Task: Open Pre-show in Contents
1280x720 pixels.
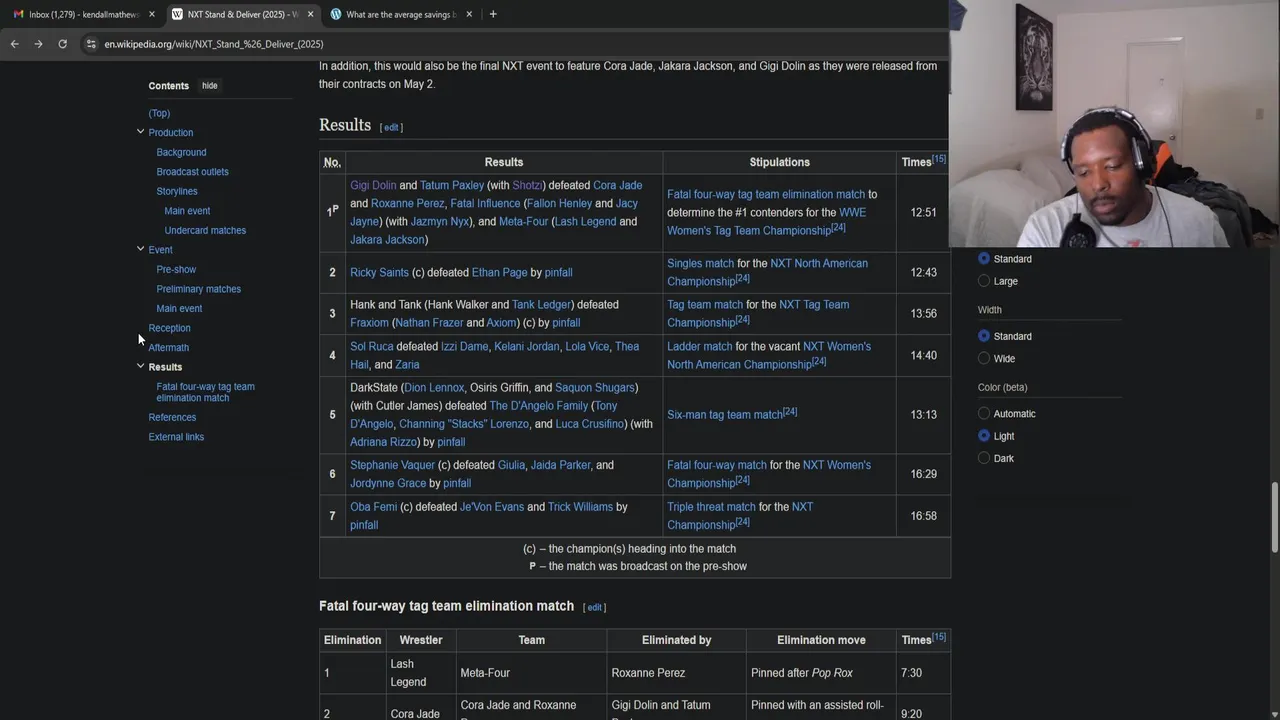Action: click(176, 269)
